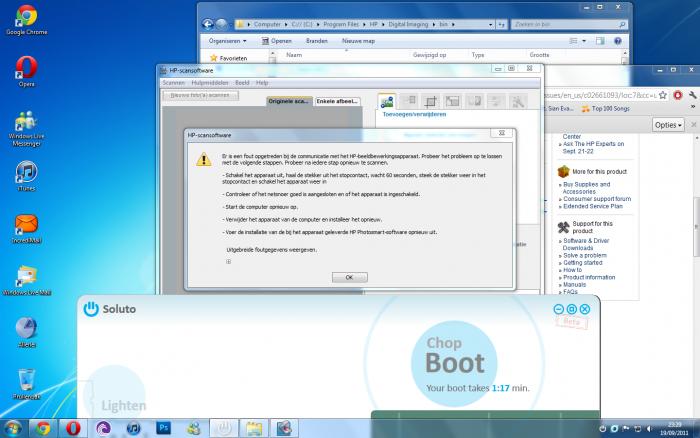Select Favorieten in Explorer navigation pane
700x438 pixels.
pyautogui.click(x=229, y=58)
